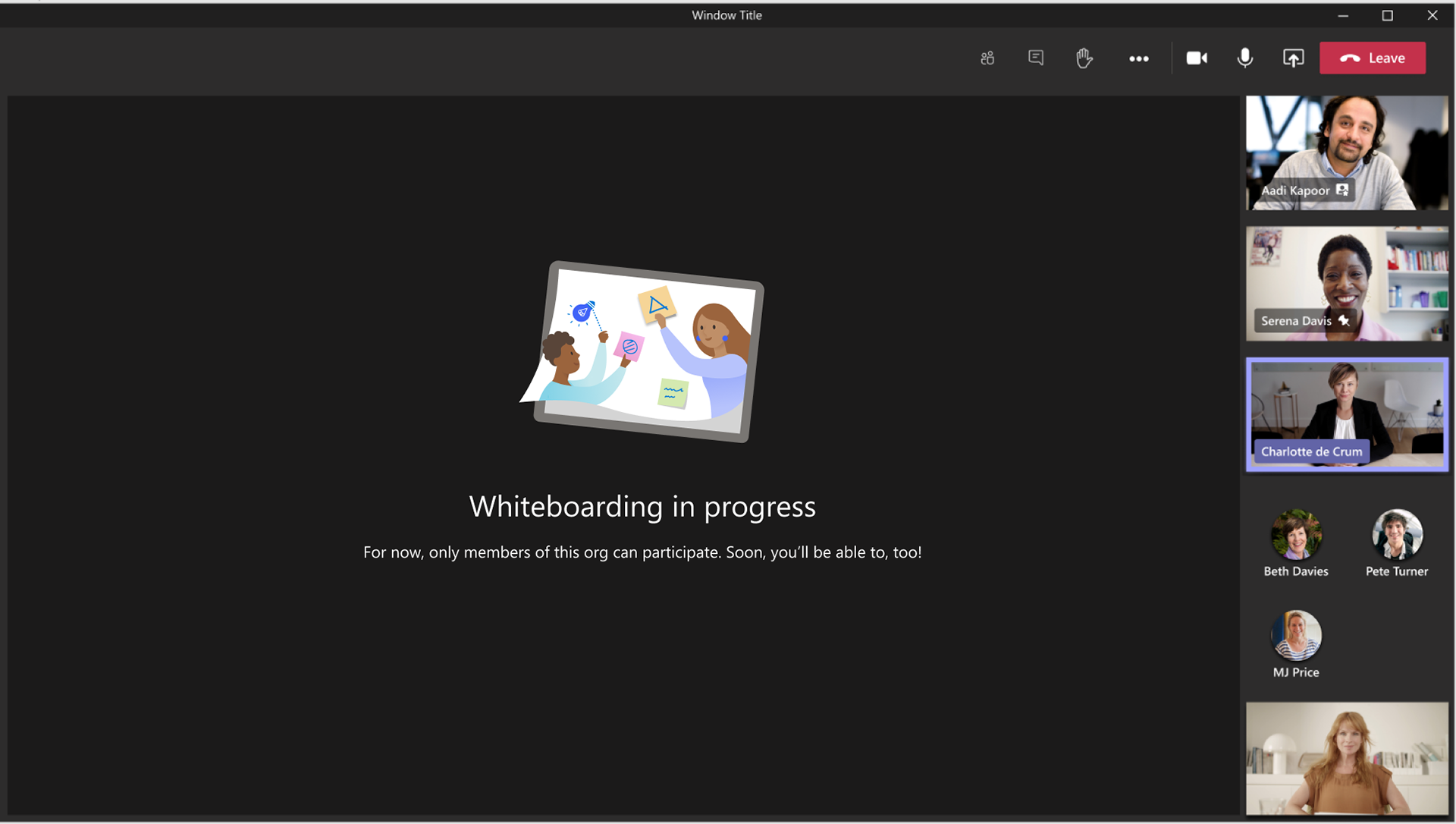This screenshot has width=1456, height=824.
Task: Click the Charlotte de Crum name label
Action: (x=1311, y=451)
